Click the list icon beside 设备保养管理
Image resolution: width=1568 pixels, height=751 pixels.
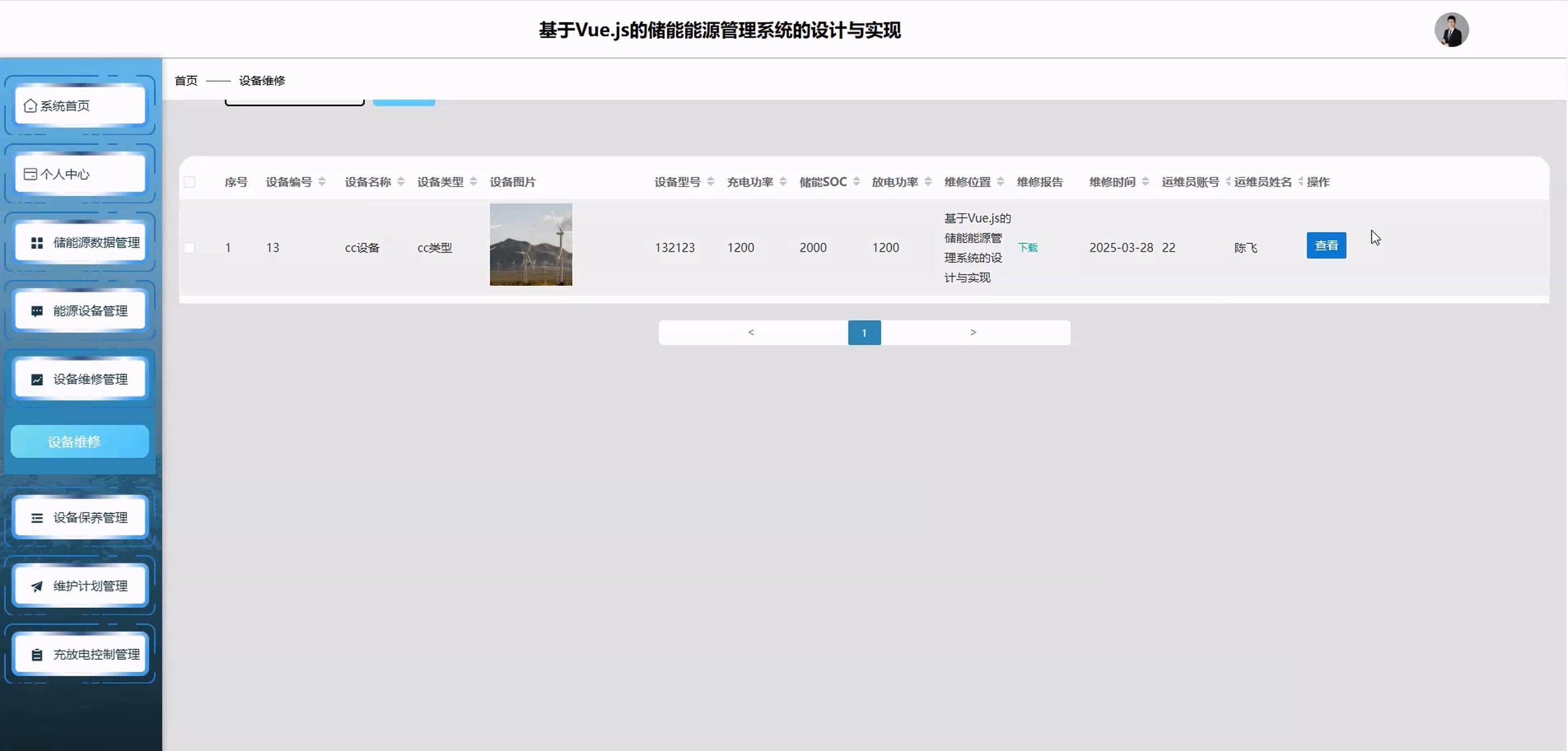(x=37, y=518)
